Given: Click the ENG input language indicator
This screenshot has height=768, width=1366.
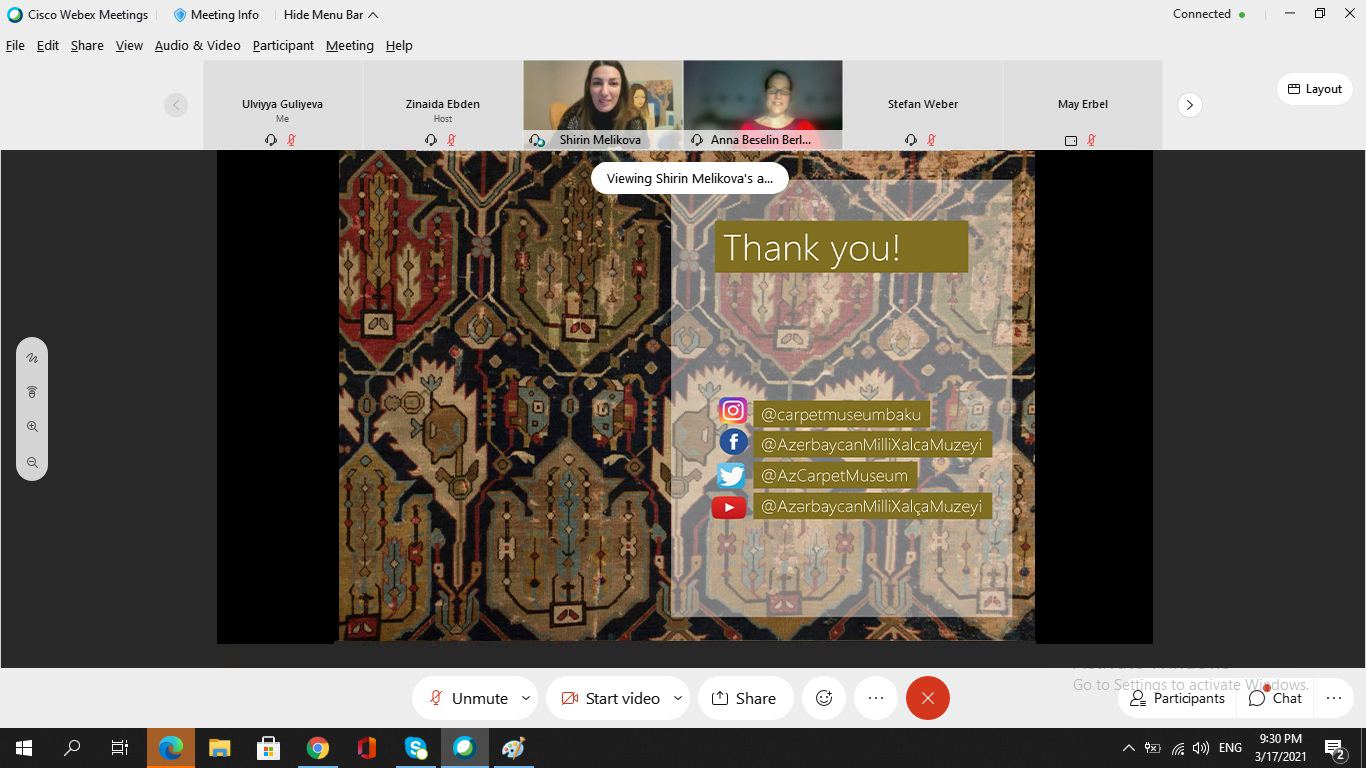Looking at the screenshot, I should pyautogui.click(x=1230, y=748).
